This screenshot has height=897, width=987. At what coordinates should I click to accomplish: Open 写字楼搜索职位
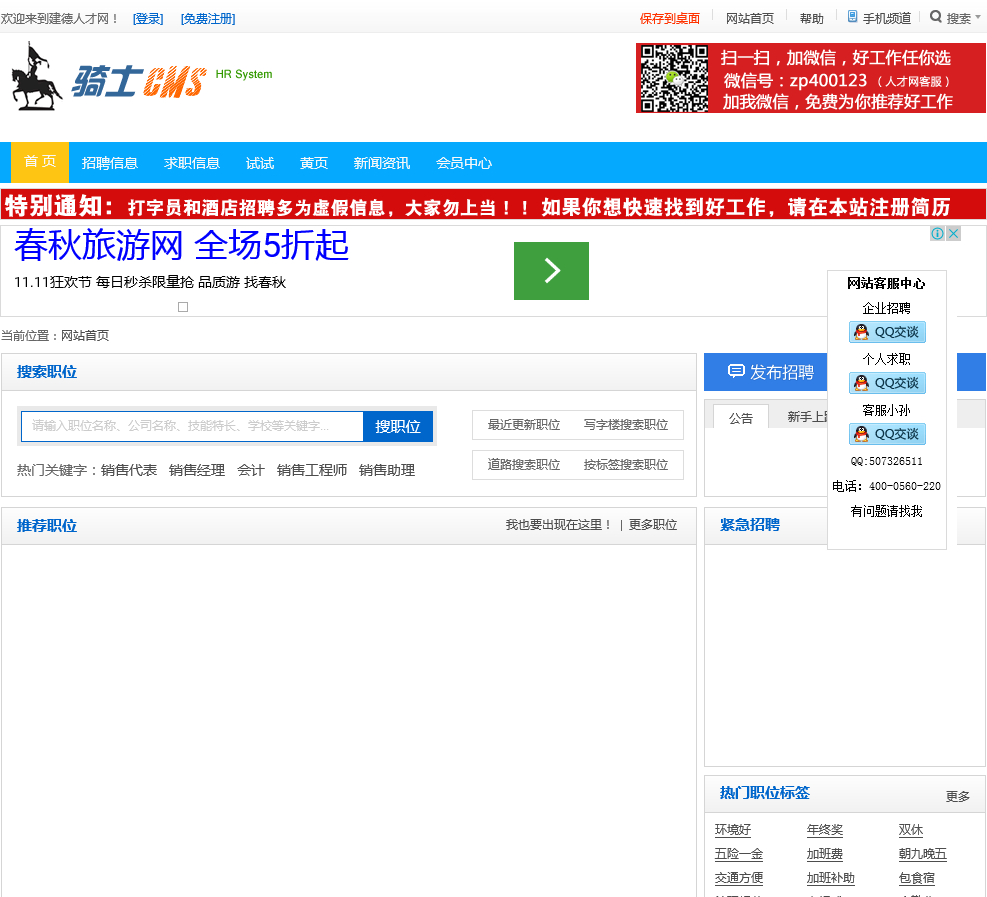[626, 425]
